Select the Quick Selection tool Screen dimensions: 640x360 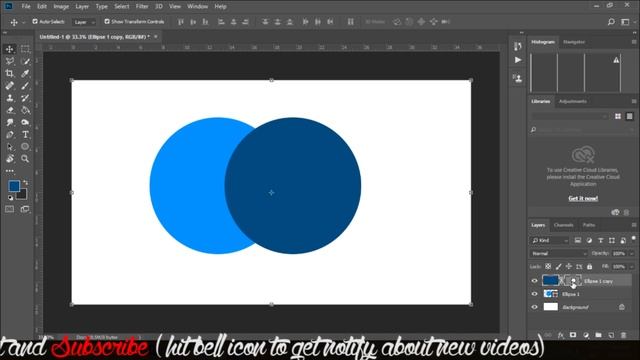pos(25,61)
